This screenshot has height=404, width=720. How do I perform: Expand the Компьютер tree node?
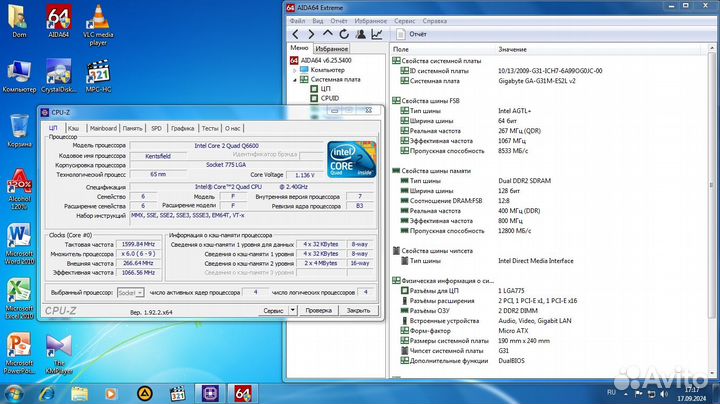click(295, 70)
